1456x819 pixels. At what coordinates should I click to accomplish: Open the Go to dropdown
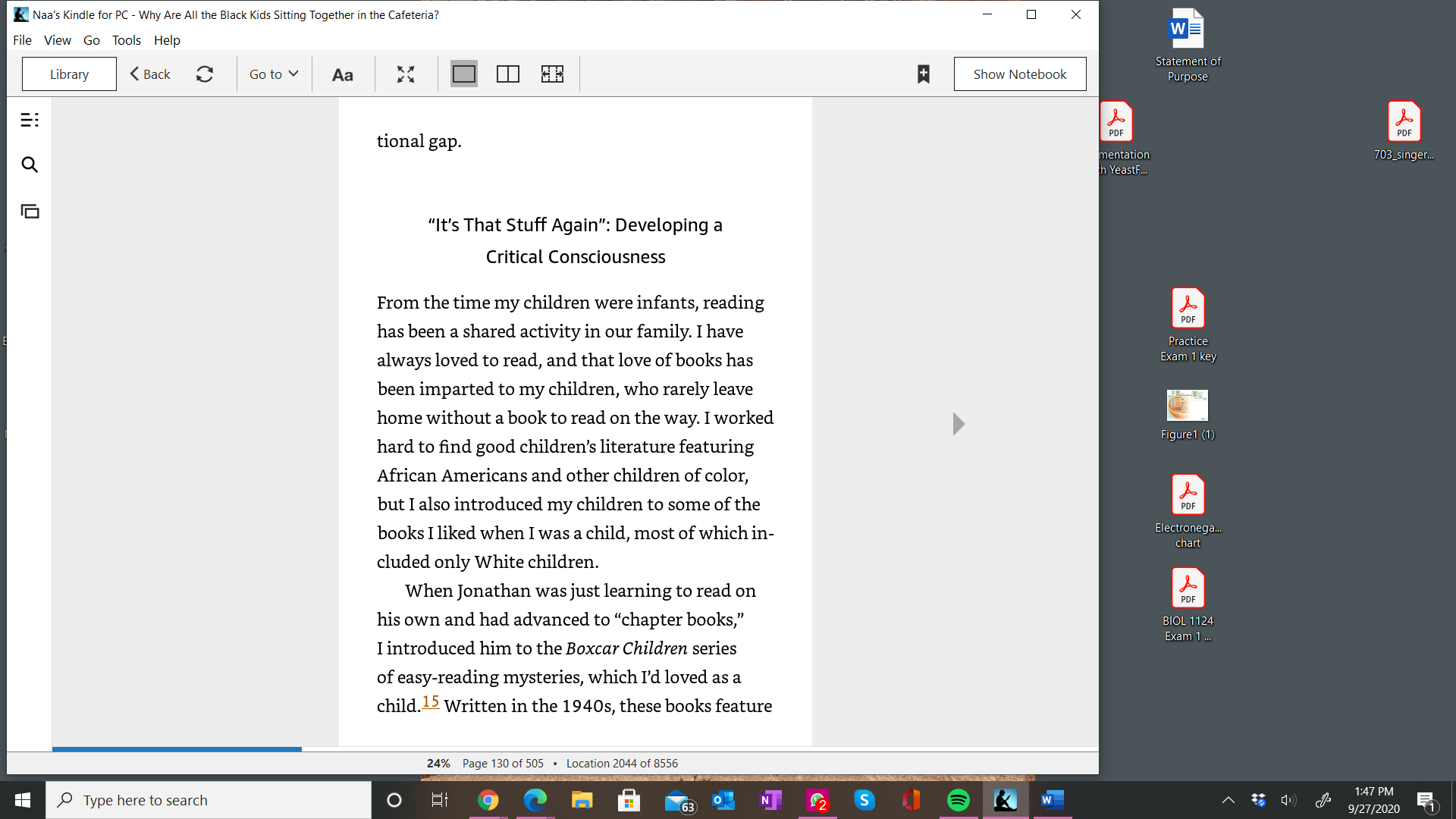point(274,74)
